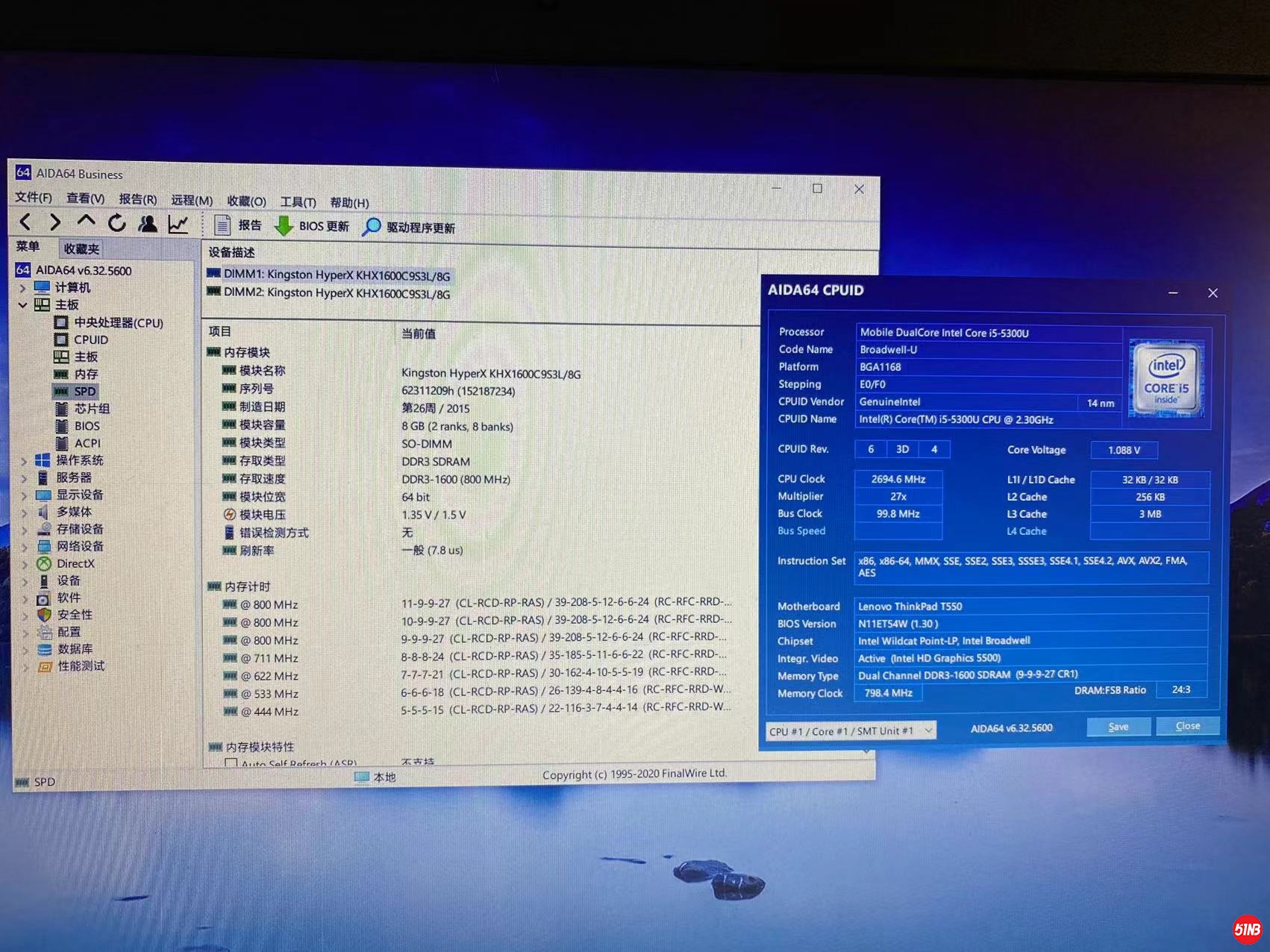This screenshot has width=1270, height=952.
Task: Open the 远程(M) menu
Action: tap(192, 200)
